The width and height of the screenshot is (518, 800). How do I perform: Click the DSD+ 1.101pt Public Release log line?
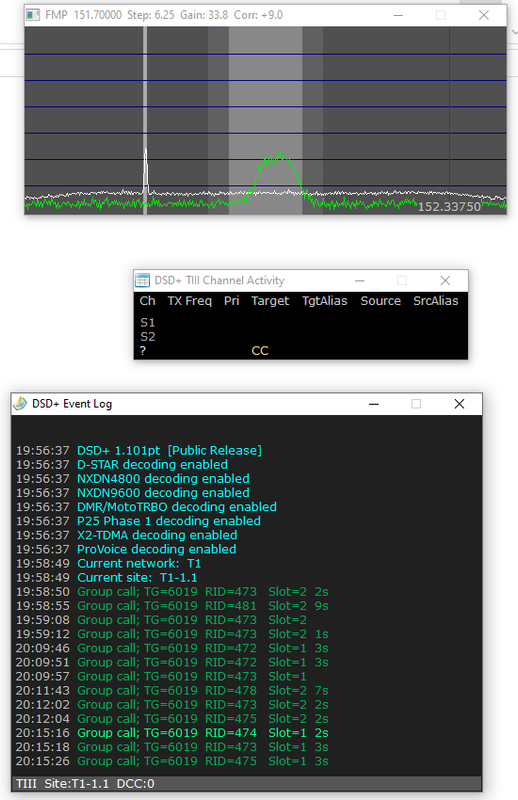pyautogui.click(x=139, y=451)
